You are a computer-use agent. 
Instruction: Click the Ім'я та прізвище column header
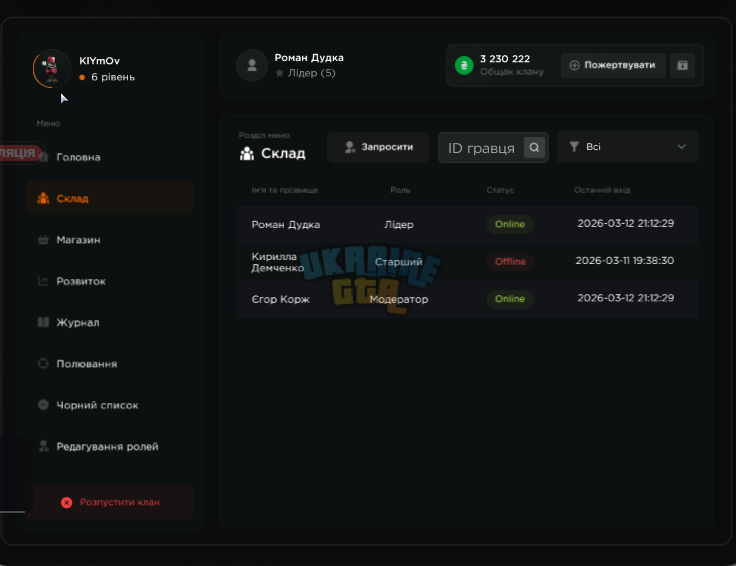pos(284,190)
